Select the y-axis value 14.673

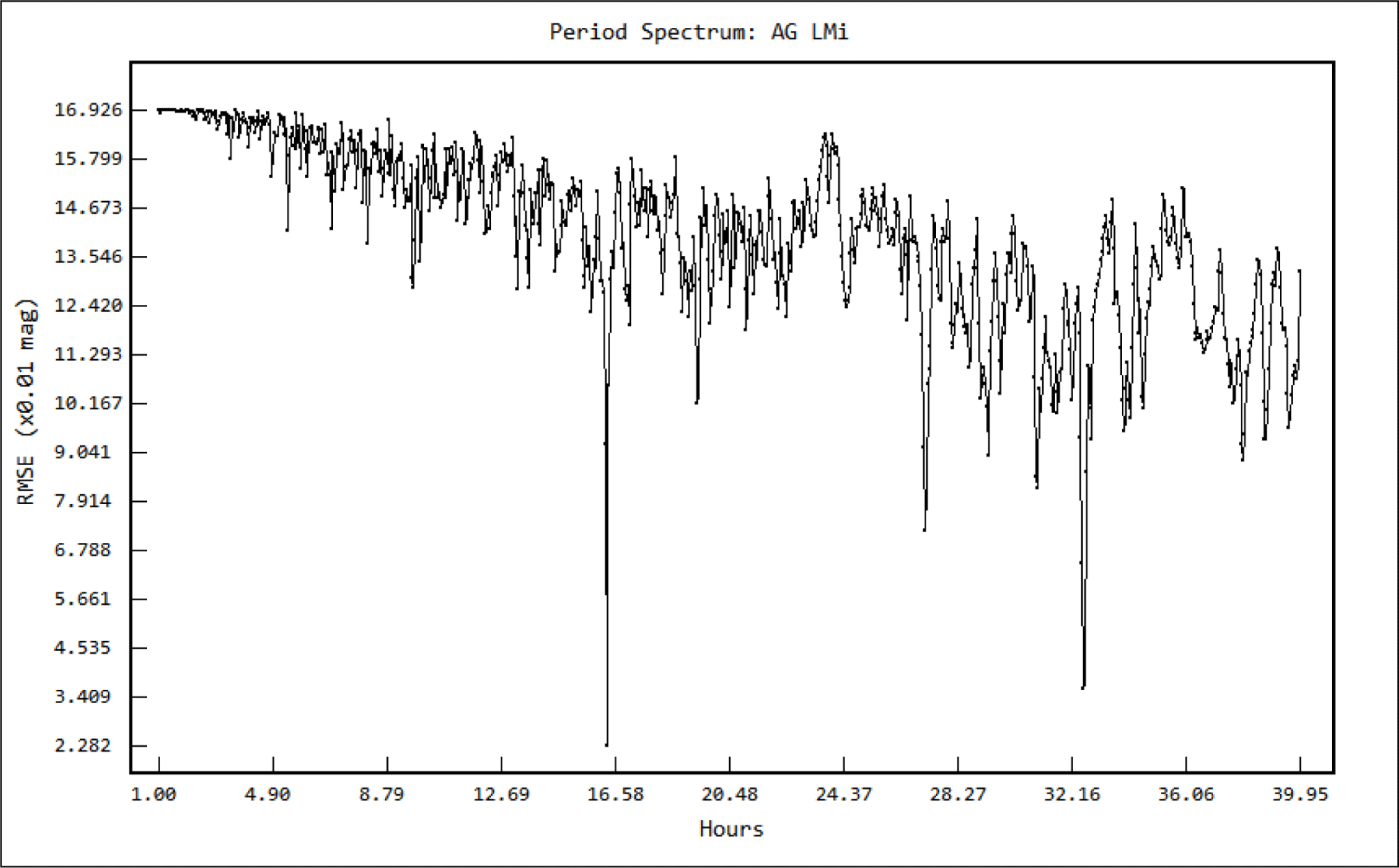tap(88, 207)
